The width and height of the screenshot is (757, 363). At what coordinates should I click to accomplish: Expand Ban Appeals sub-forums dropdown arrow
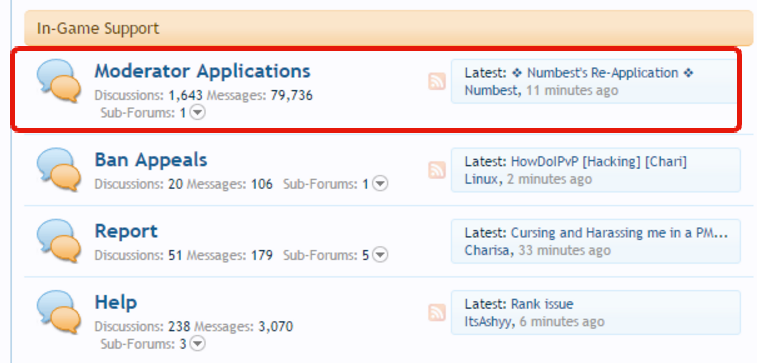click(x=380, y=184)
